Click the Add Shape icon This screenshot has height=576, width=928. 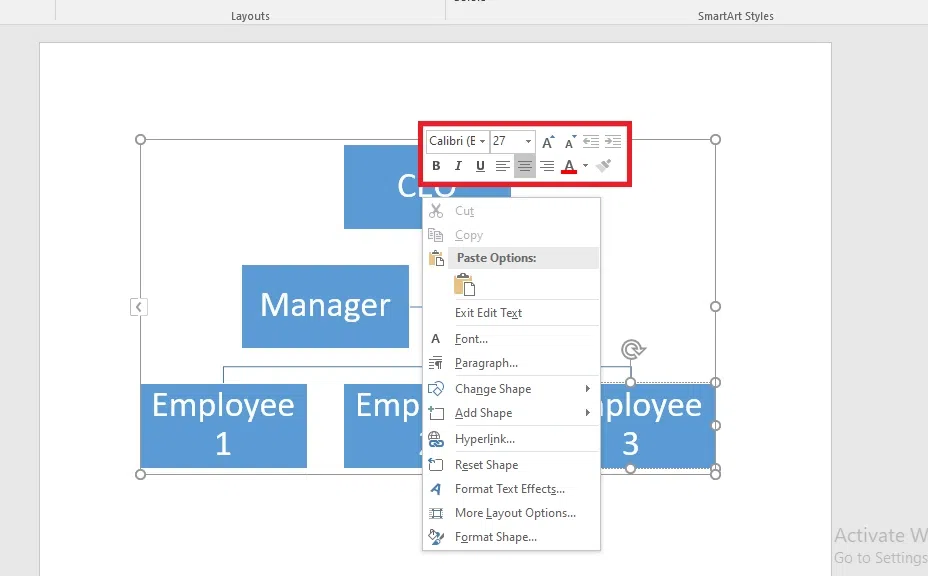(436, 413)
